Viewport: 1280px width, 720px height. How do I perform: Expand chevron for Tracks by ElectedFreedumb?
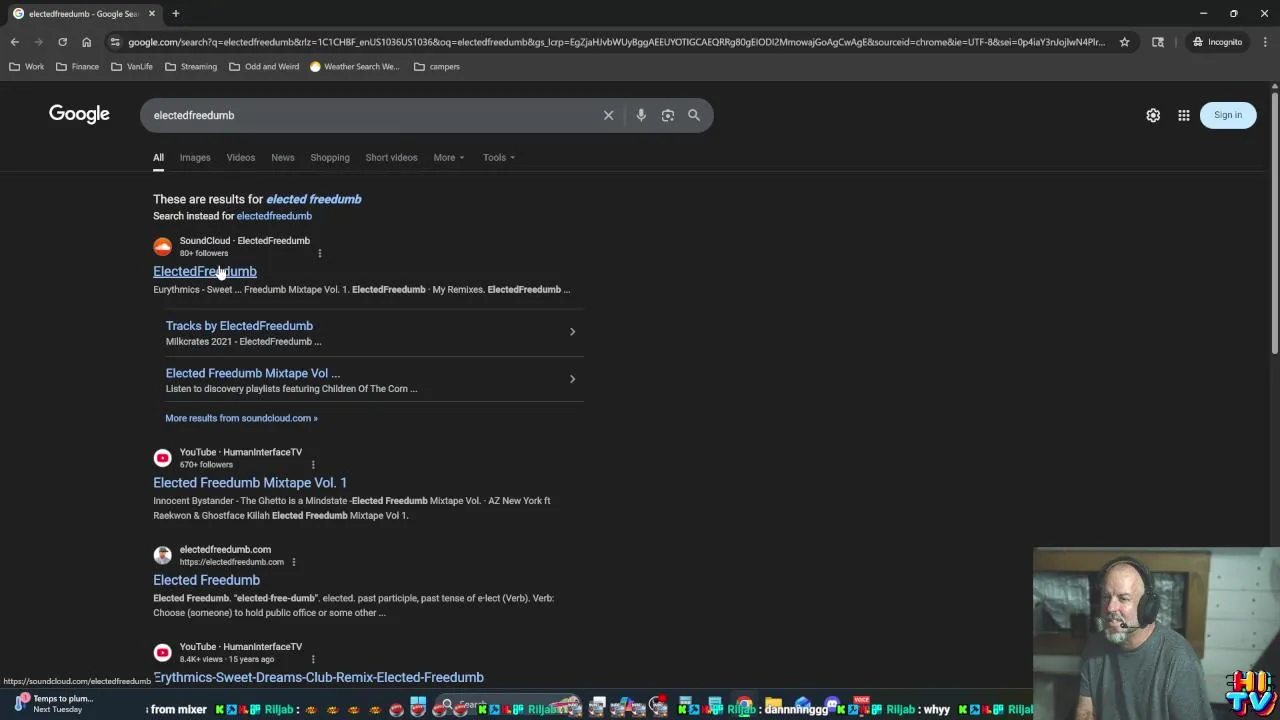(572, 332)
